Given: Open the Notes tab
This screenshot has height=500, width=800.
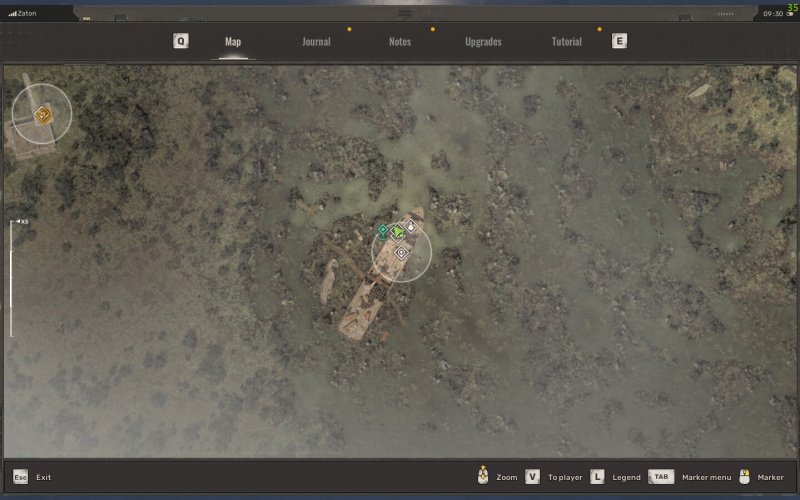Looking at the screenshot, I should pyautogui.click(x=400, y=42).
